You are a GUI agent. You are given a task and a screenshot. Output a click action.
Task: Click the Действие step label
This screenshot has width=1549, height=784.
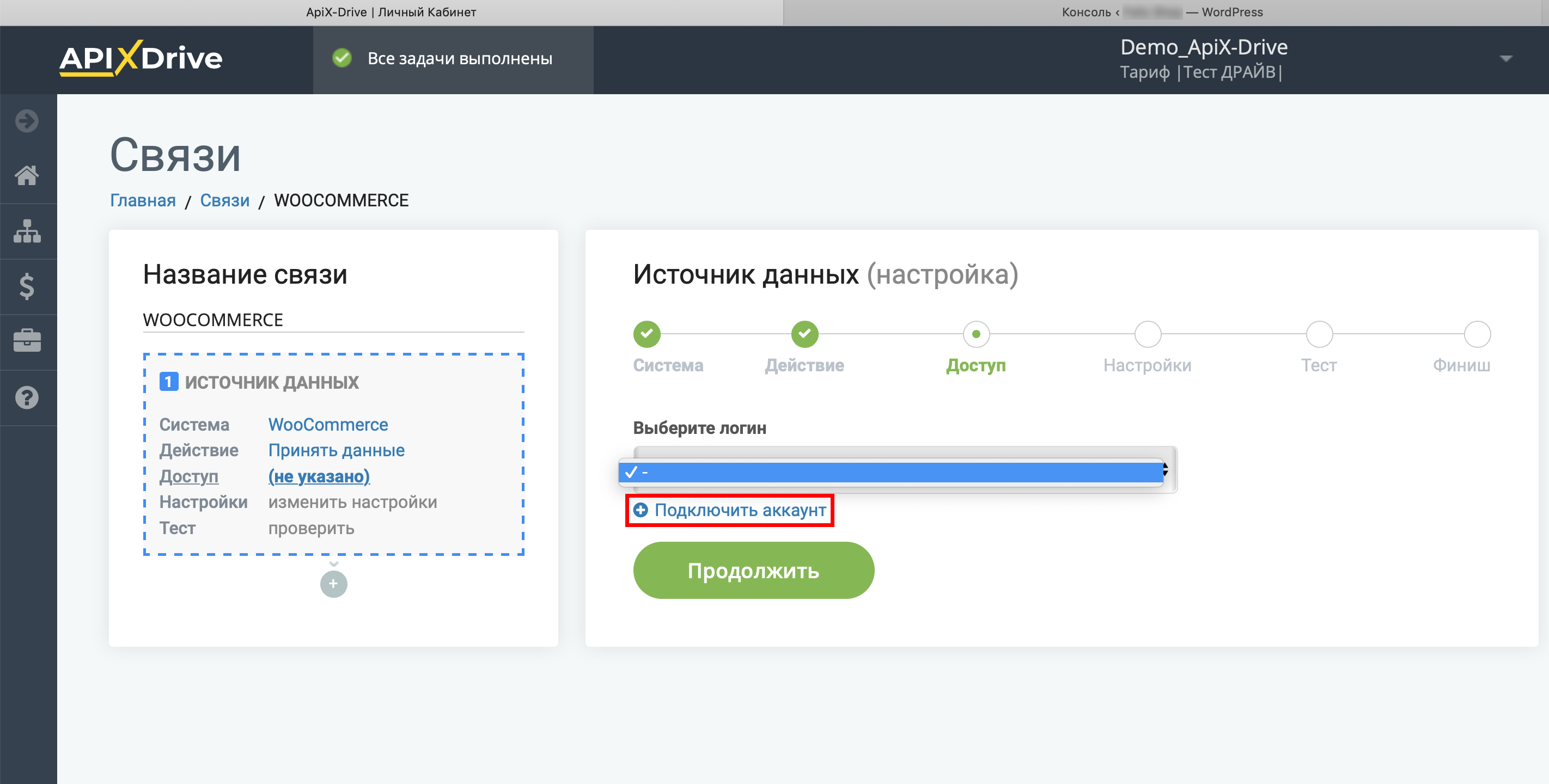[x=804, y=365]
